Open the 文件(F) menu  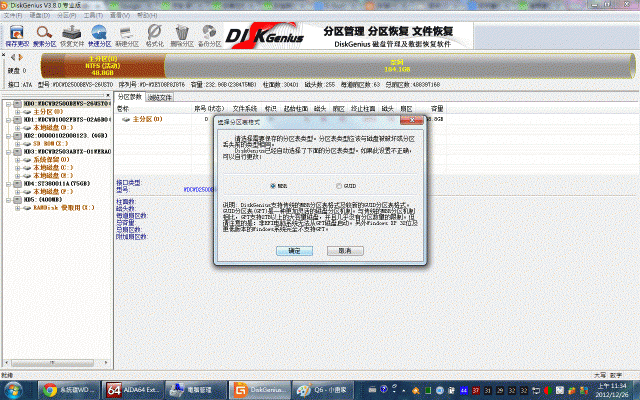(x=13, y=15)
